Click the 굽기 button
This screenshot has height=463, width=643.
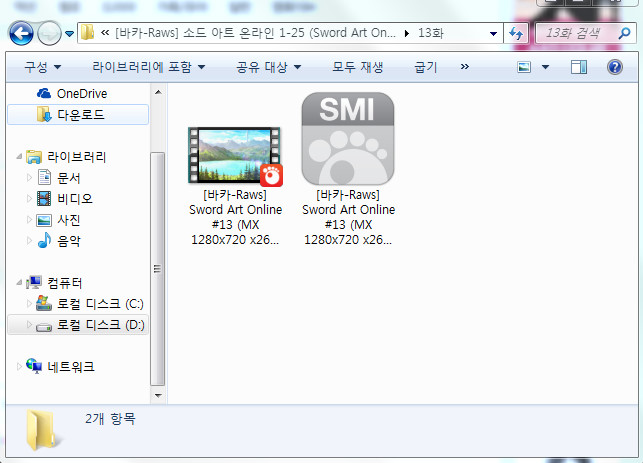pos(426,67)
